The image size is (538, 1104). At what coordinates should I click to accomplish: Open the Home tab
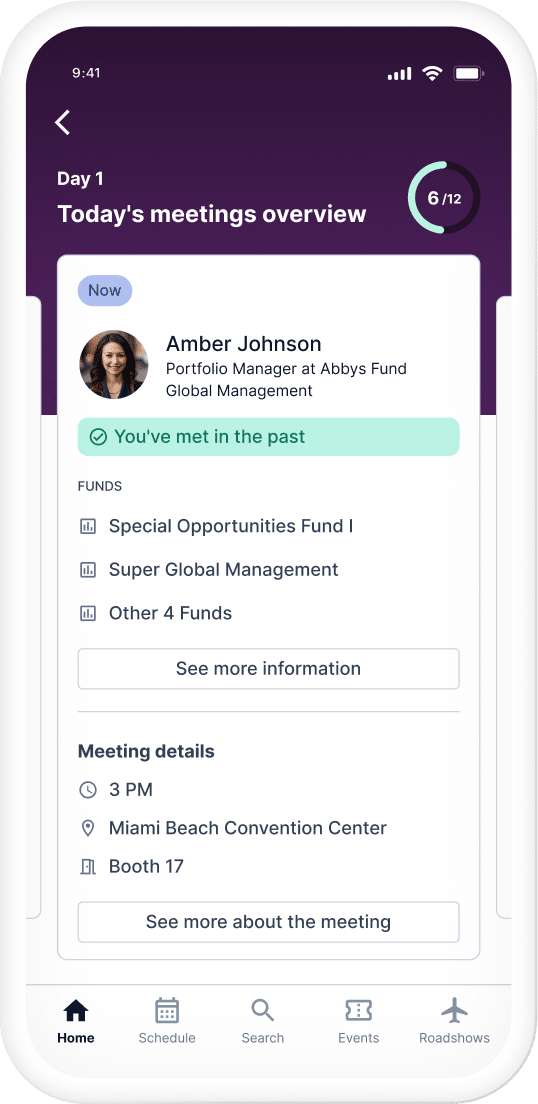point(75,1022)
